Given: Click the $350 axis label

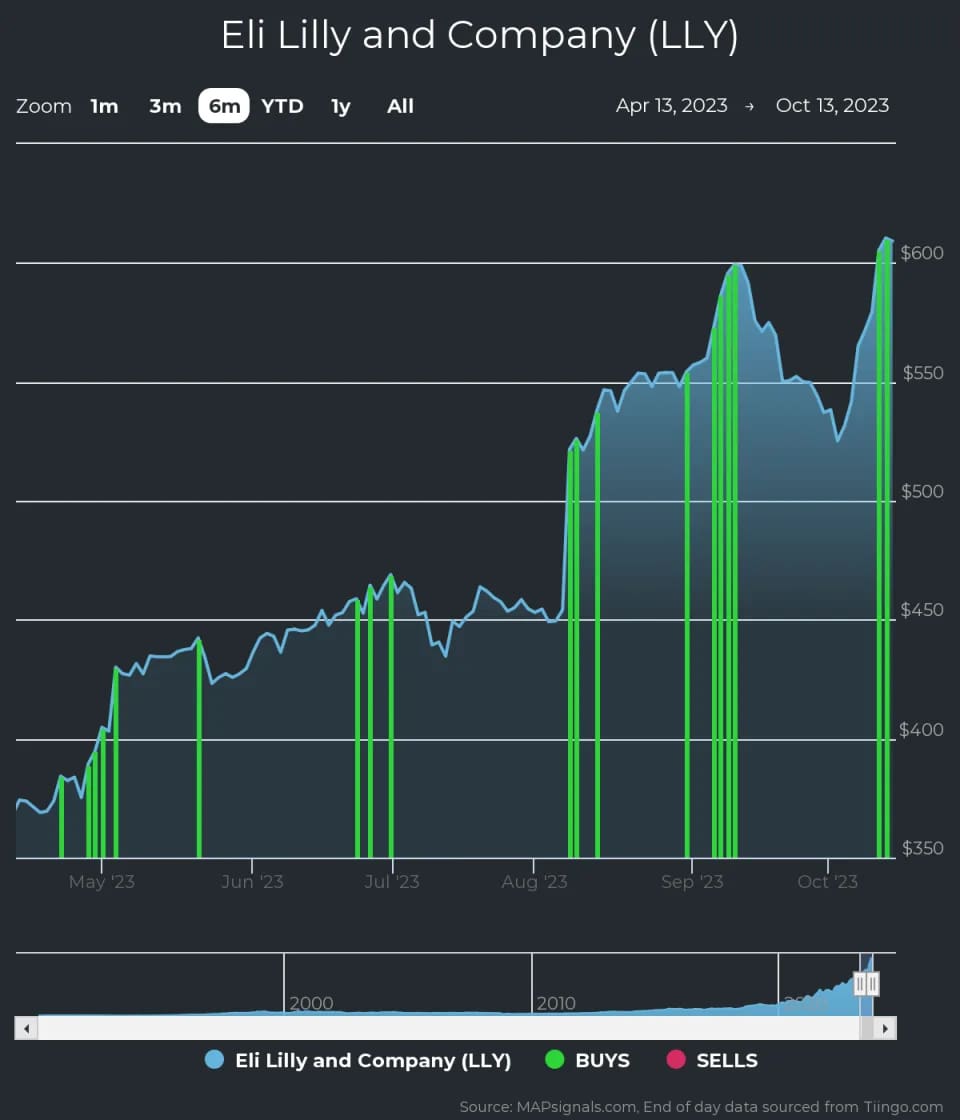Looking at the screenshot, I should [x=923, y=848].
